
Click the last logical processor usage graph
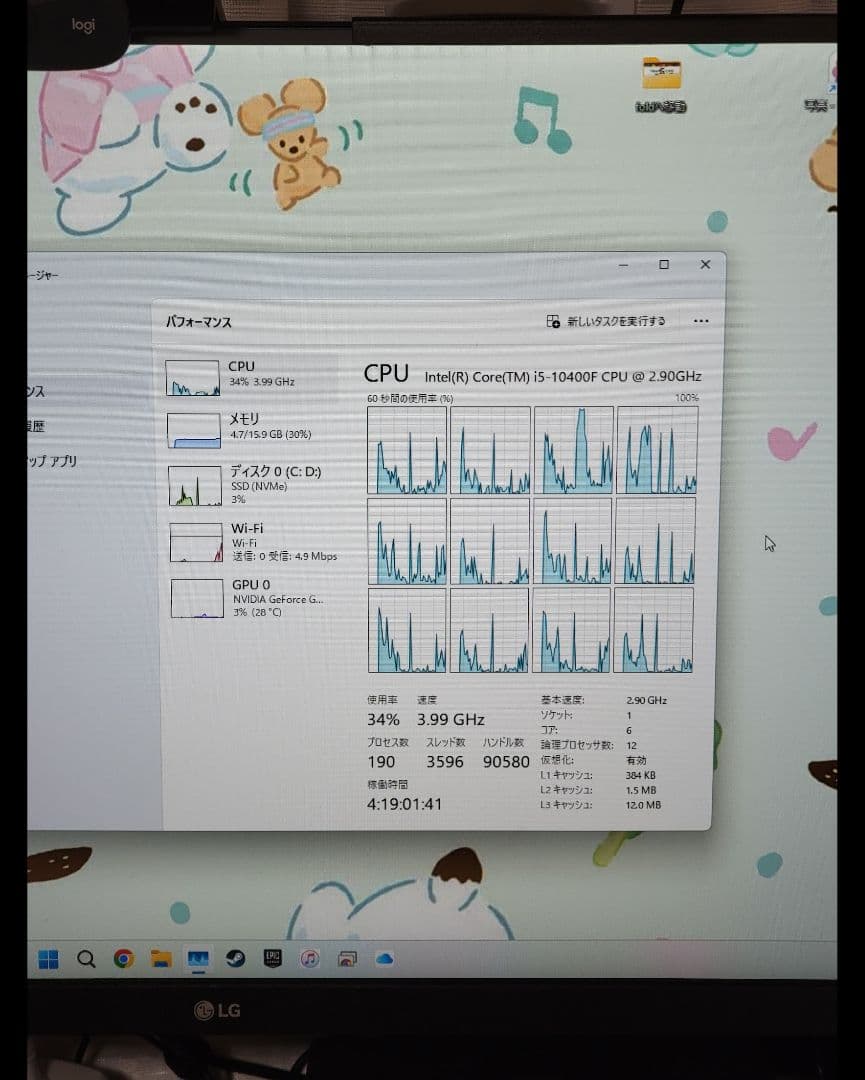coord(654,630)
